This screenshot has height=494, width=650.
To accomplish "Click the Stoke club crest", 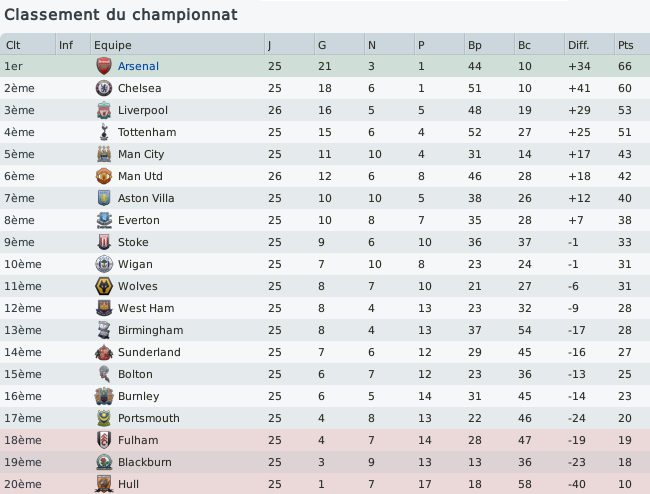I will [104, 242].
